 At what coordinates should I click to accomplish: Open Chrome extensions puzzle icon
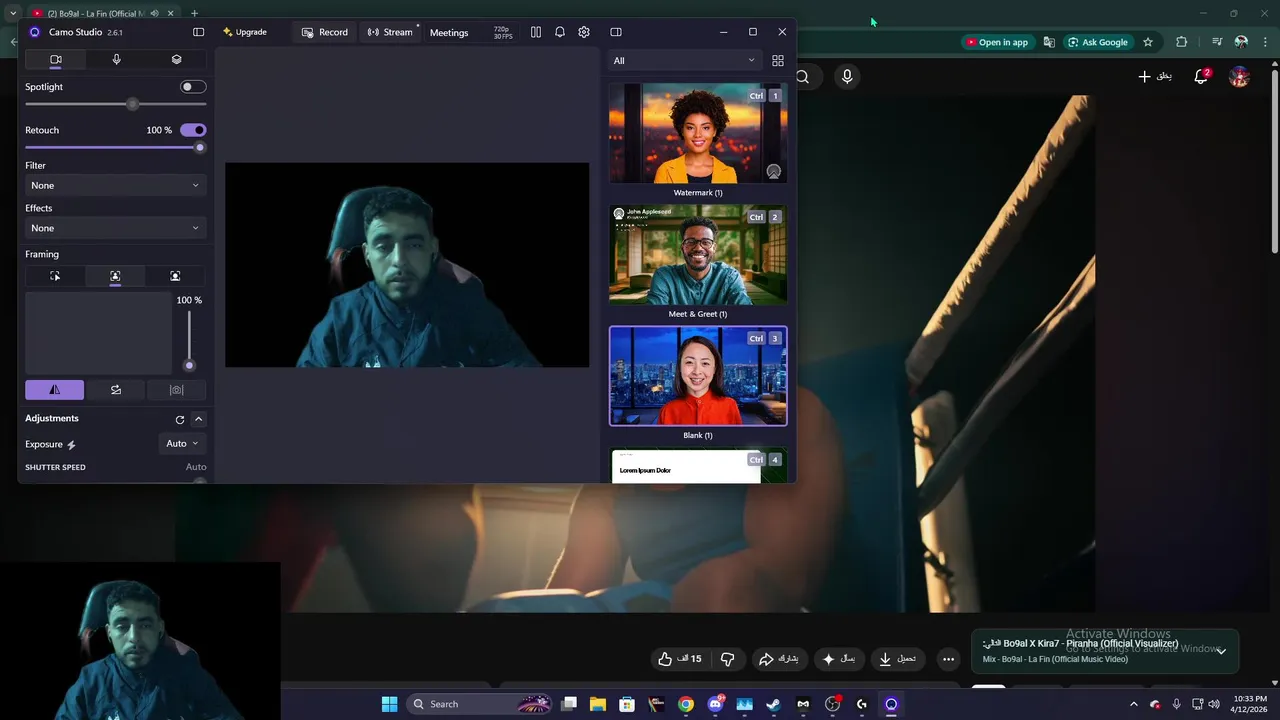coord(1182,42)
